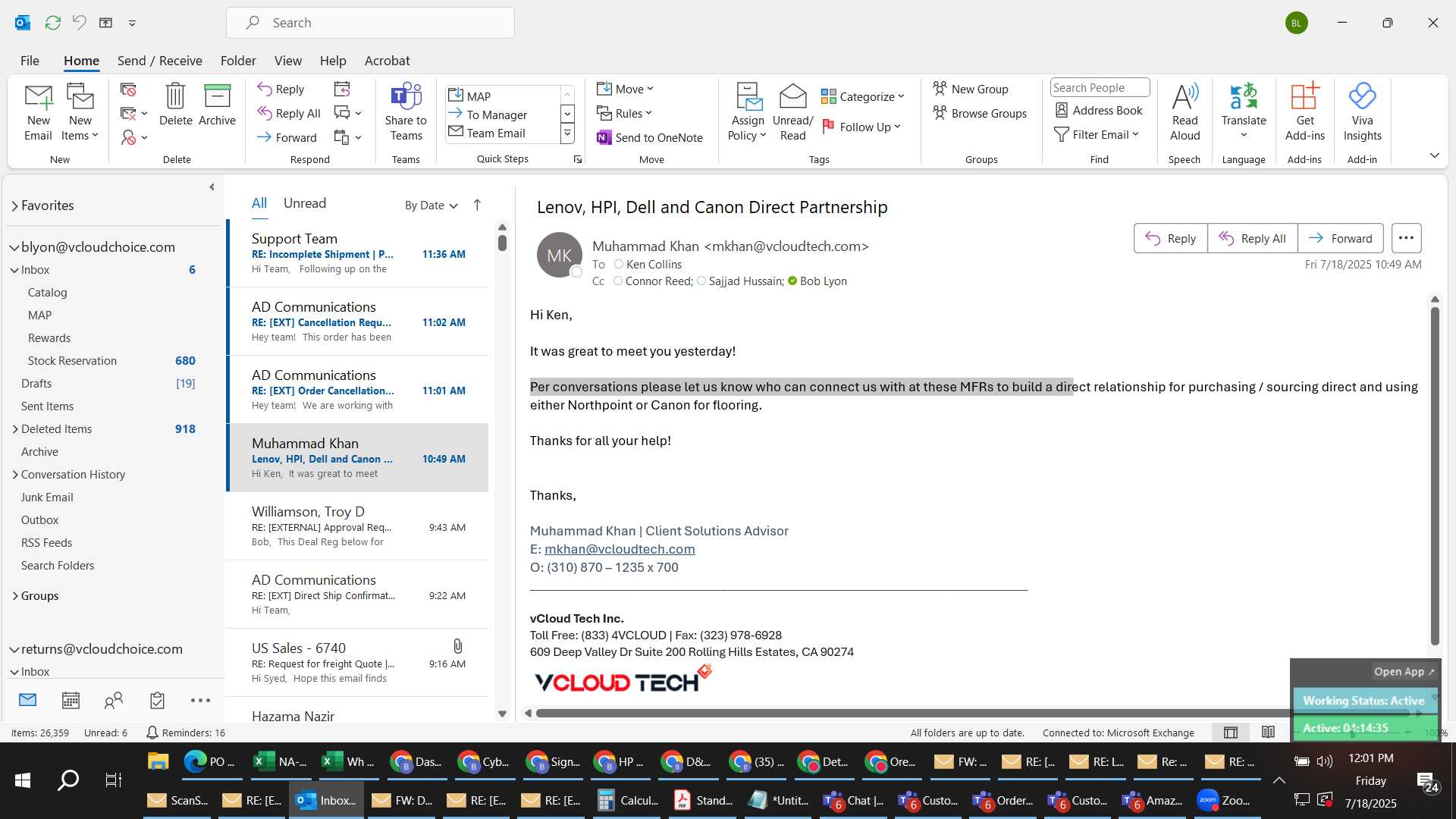Send message to OneNote
This screenshot has height=819, width=1456.
[650, 137]
